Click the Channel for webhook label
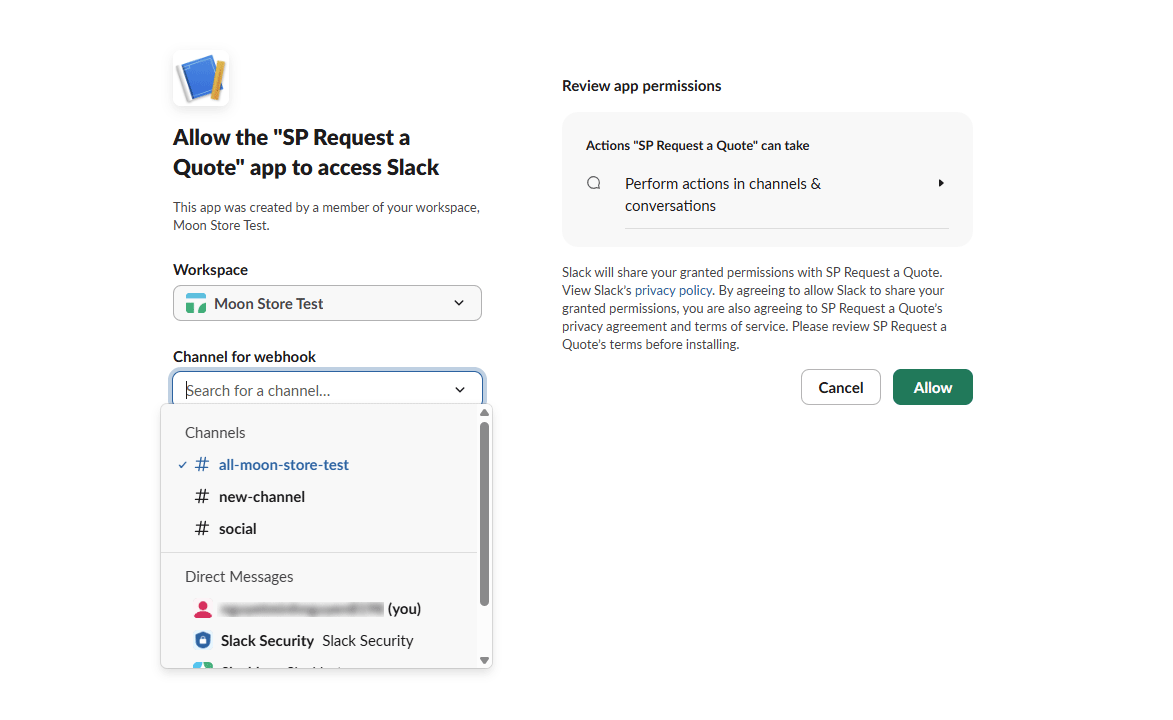 (x=245, y=357)
